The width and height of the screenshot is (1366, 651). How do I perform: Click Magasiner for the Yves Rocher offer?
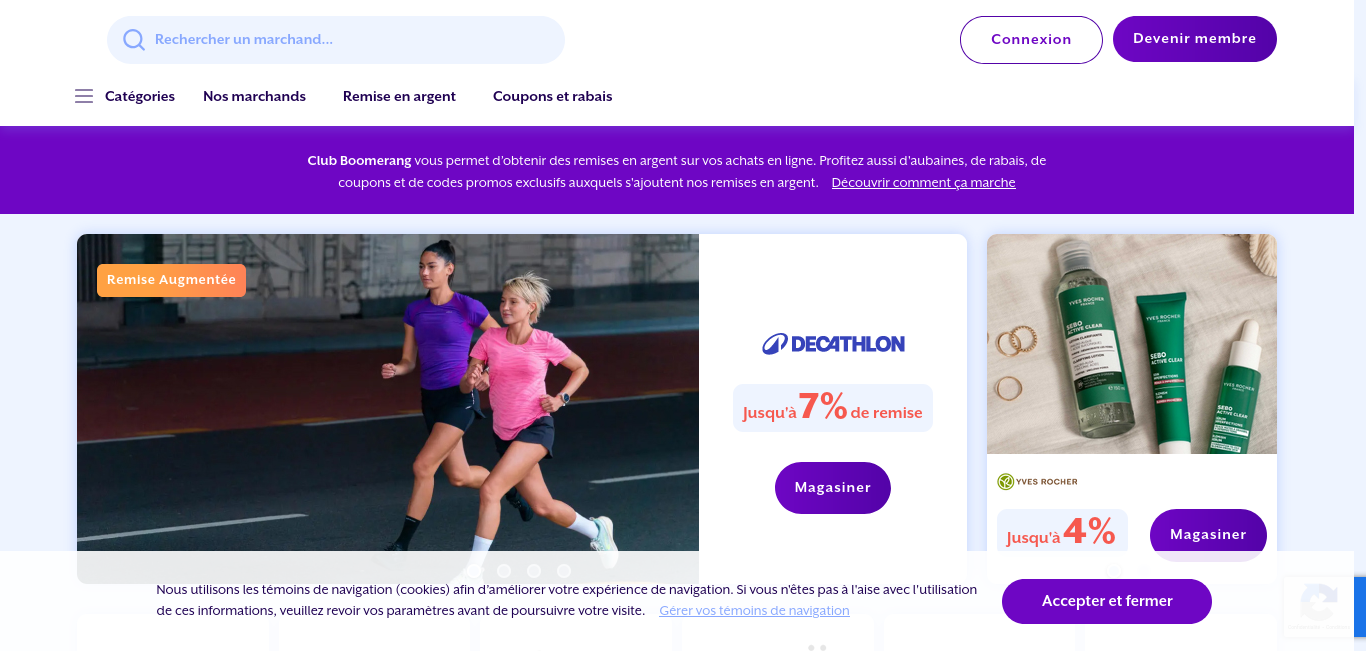[1208, 534]
